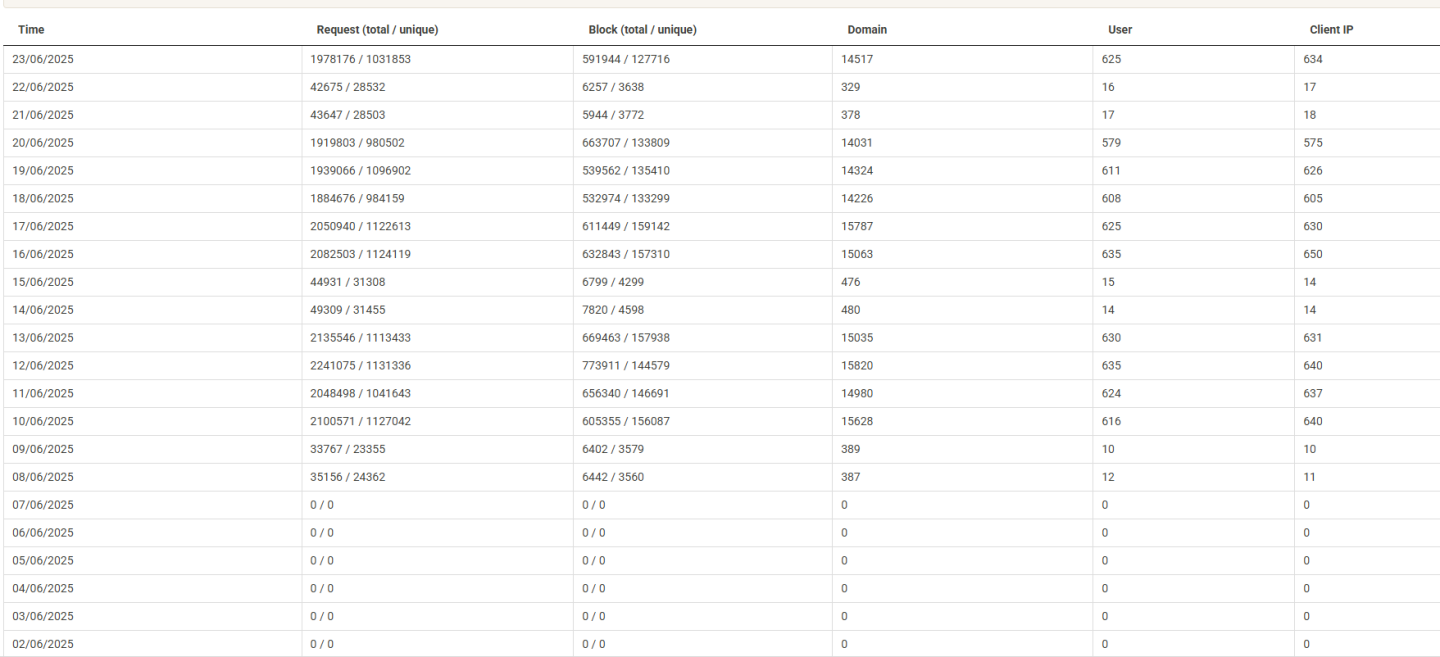Click the 10/06/2025 row date
The height and width of the screenshot is (657, 1440).
click(x=43, y=423)
